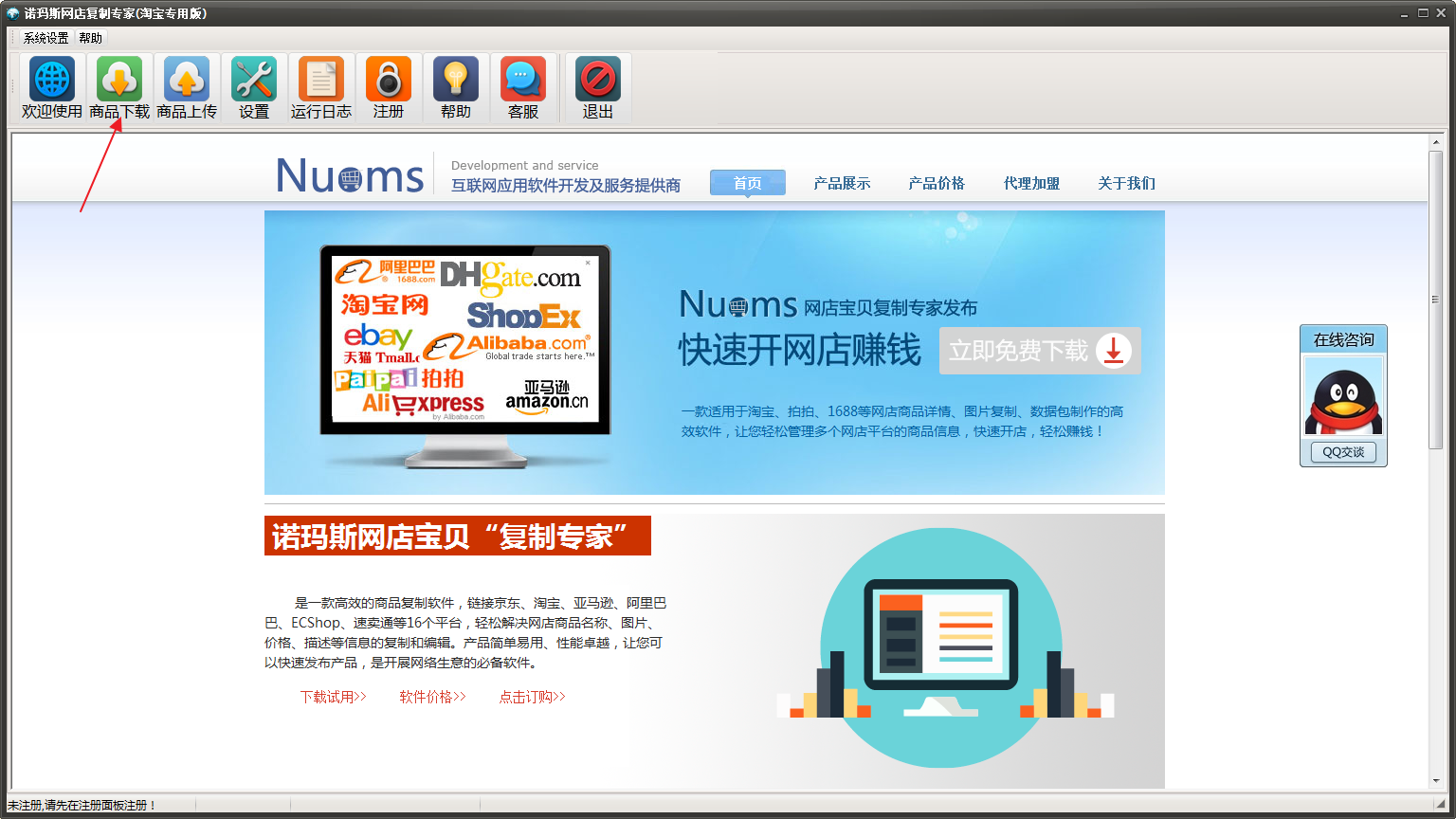The height and width of the screenshot is (819, 1456).
Task: Open the 运行日志 run log icon
Action: [321, 79]
